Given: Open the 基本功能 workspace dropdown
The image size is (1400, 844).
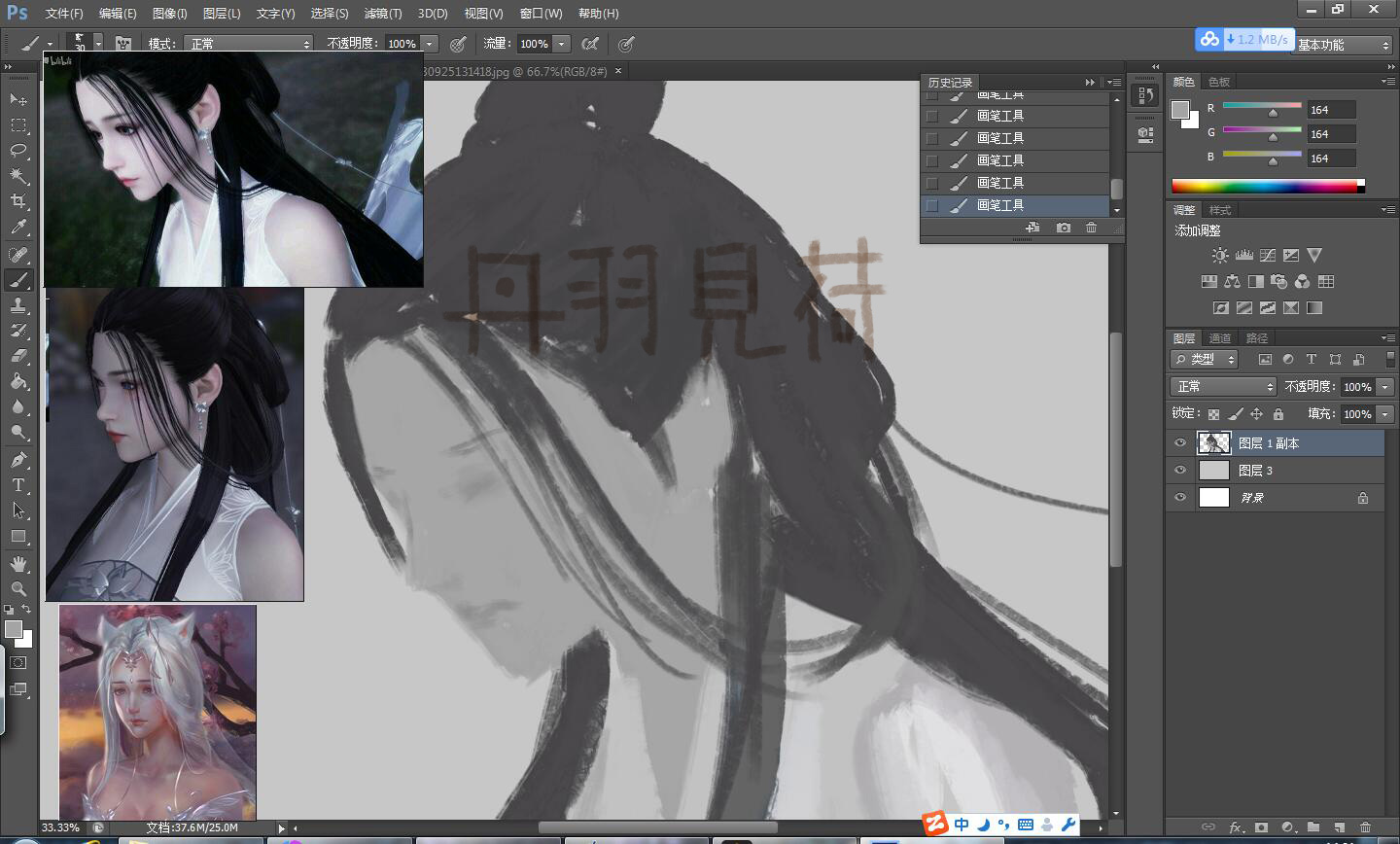Looking at the screenshot, I should [x=1343, y=45].
